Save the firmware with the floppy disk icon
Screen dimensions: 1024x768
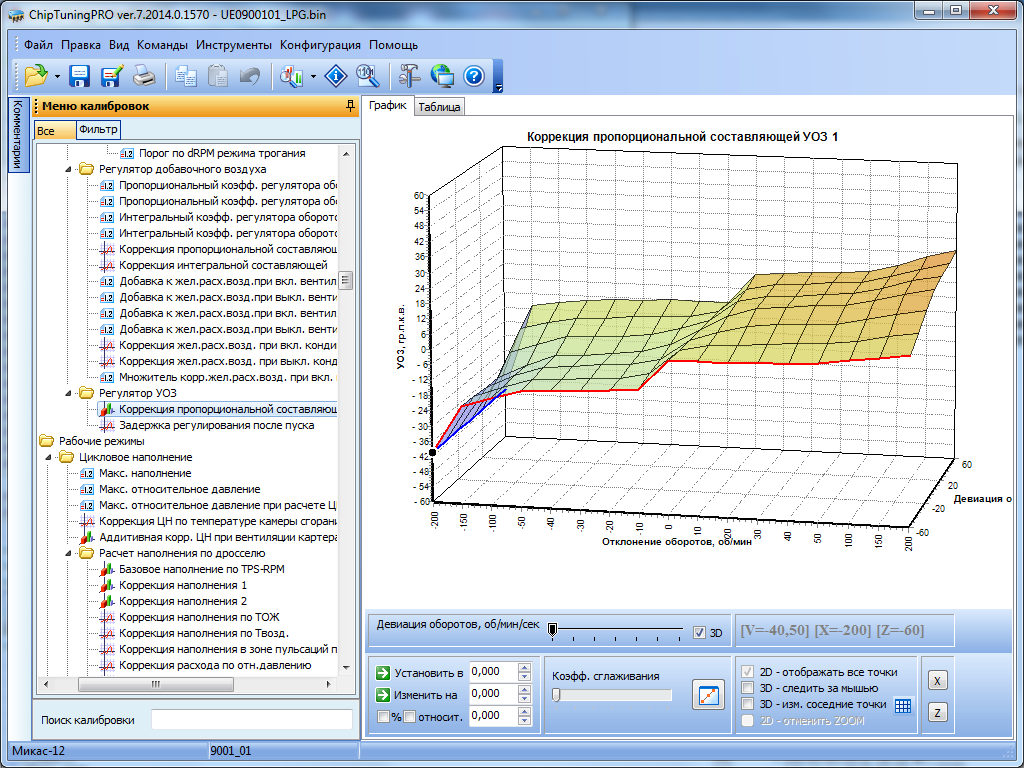(80, 75)
